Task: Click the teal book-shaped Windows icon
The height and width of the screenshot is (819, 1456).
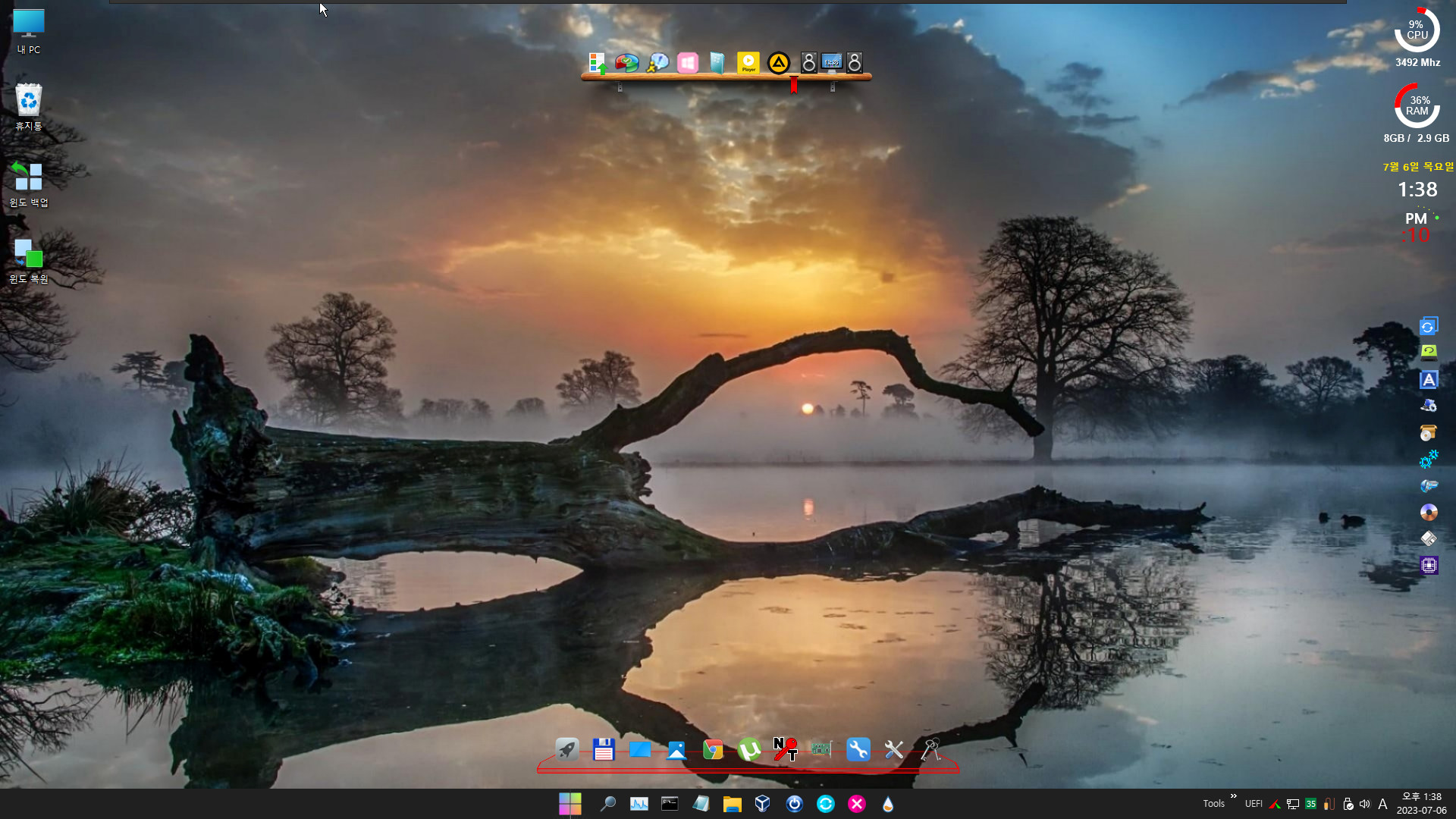Action: coord(717,63)
